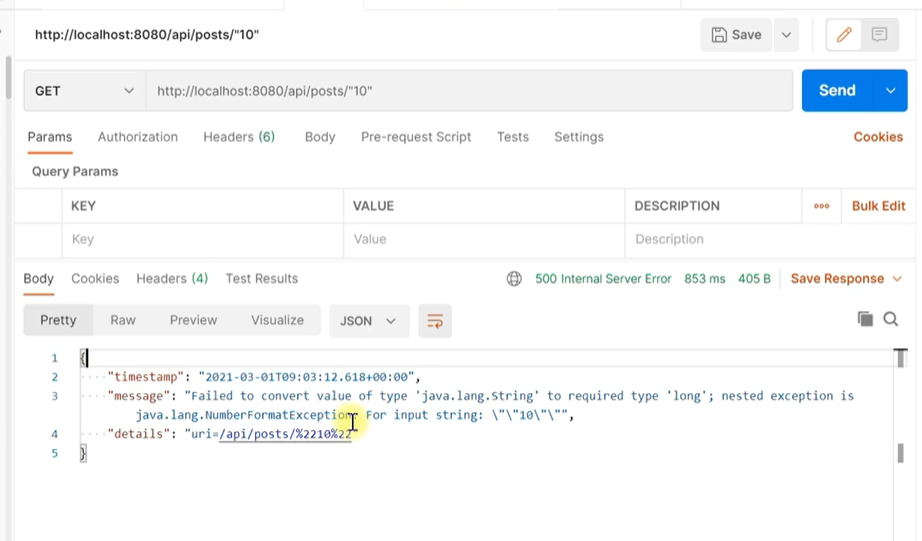Open the Test Results tab
Screen dimensions: 922x541
262,279
